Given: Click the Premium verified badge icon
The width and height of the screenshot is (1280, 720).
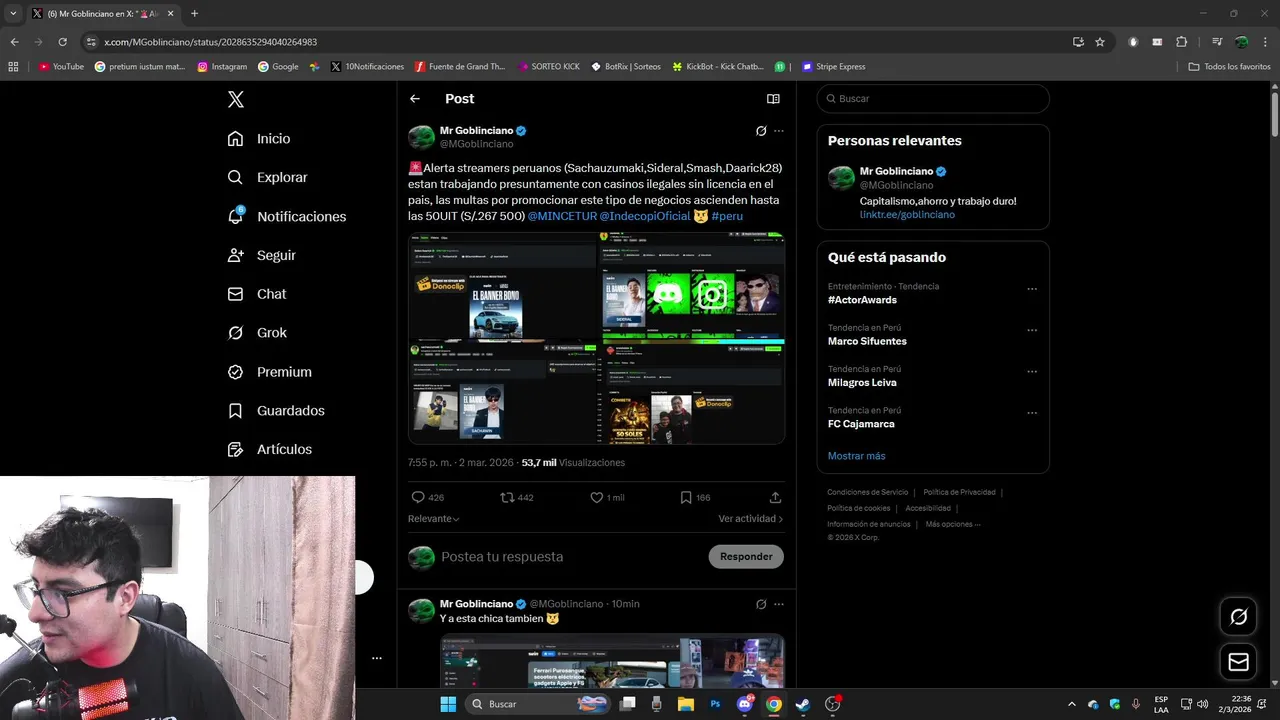Looking at the screenshot, I should point(235,372).
